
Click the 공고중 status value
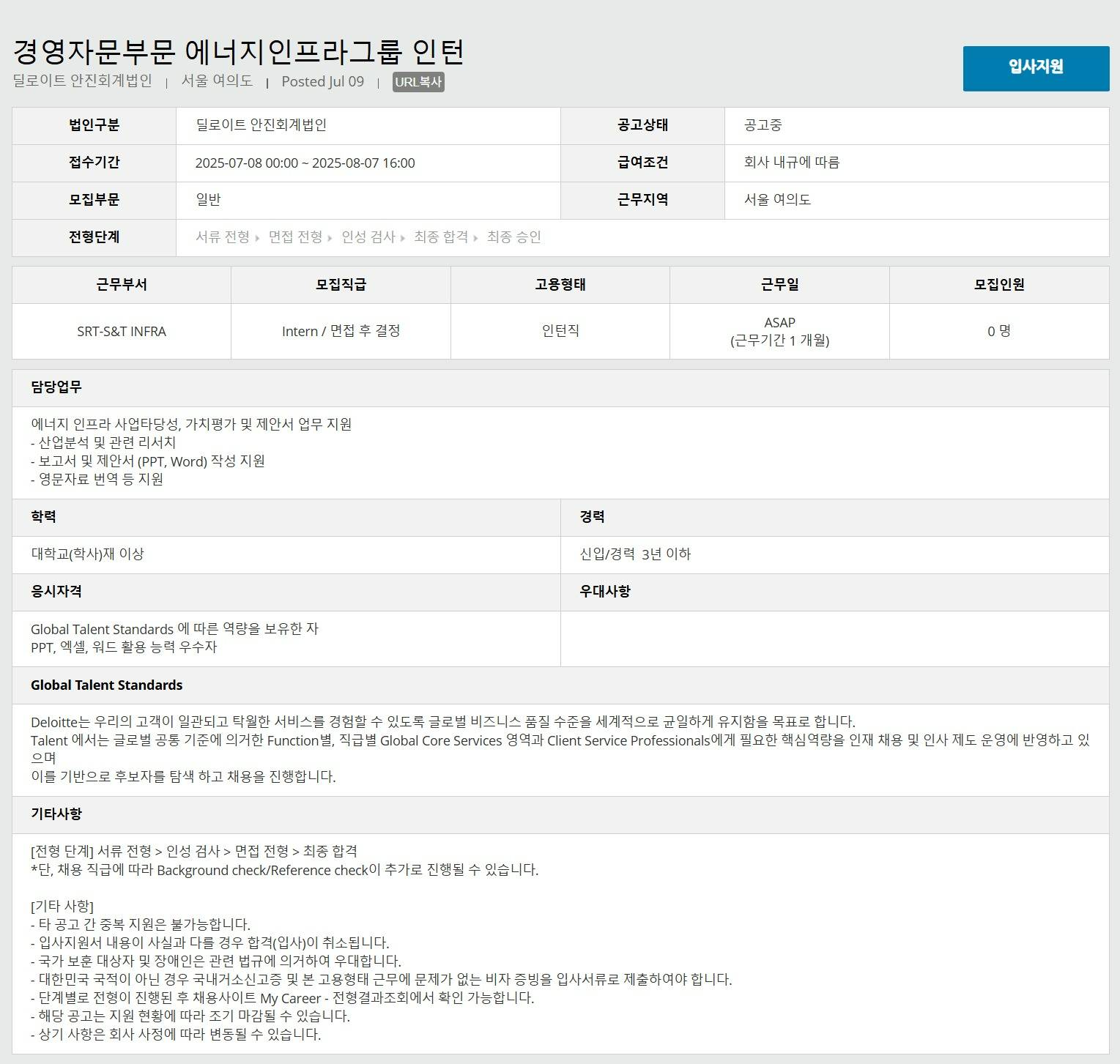click(763, 125)
